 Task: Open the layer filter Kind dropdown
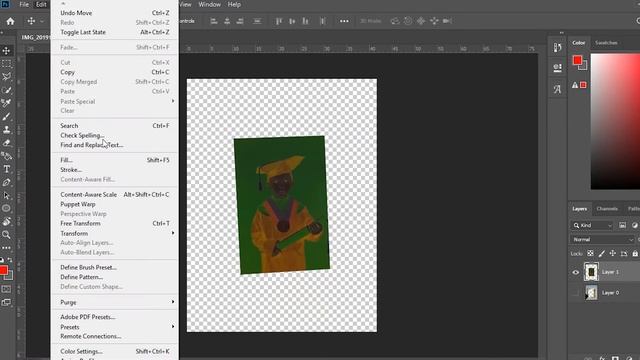(592, 225)
